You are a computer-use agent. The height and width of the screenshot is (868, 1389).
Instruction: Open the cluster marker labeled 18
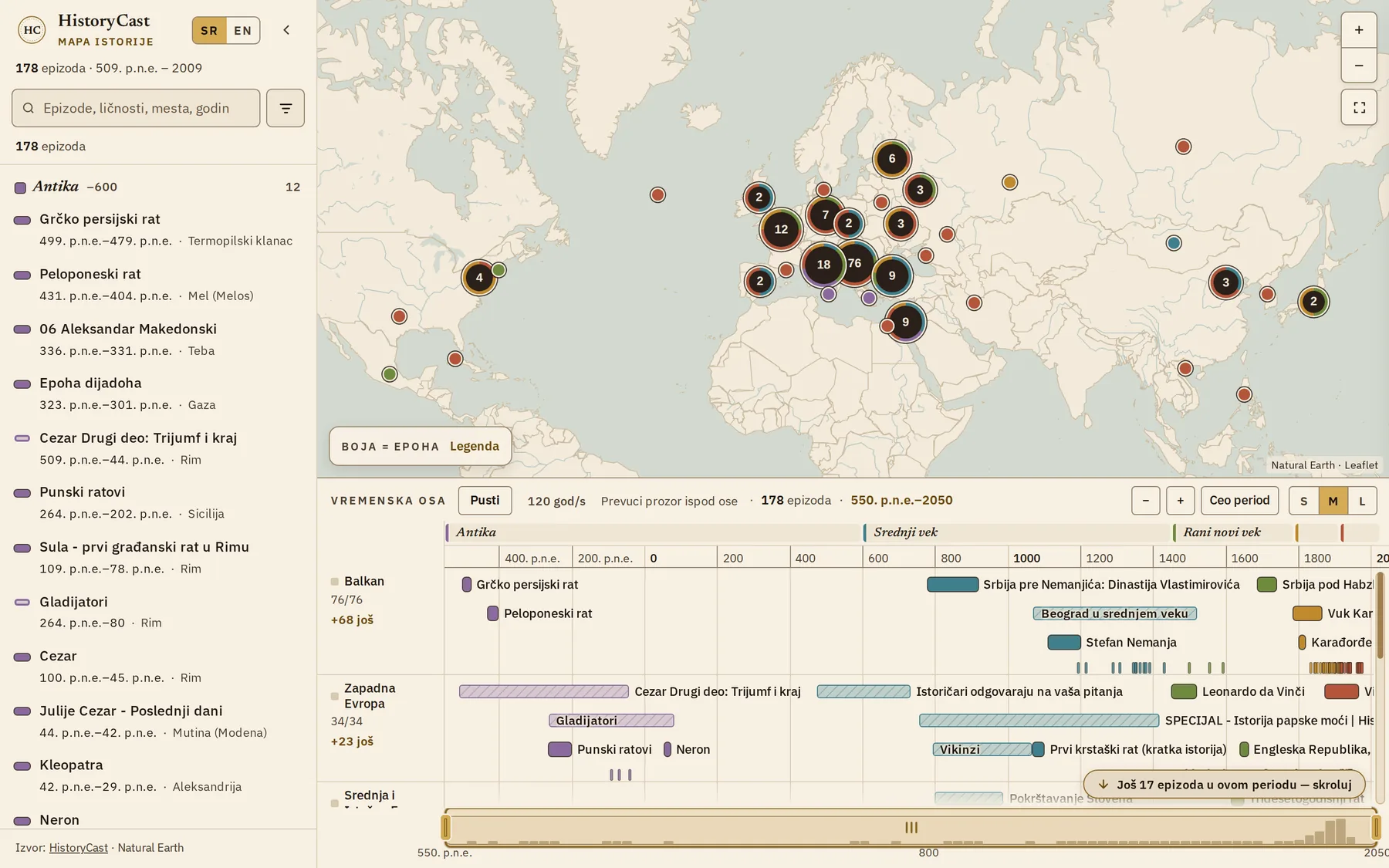823,265
